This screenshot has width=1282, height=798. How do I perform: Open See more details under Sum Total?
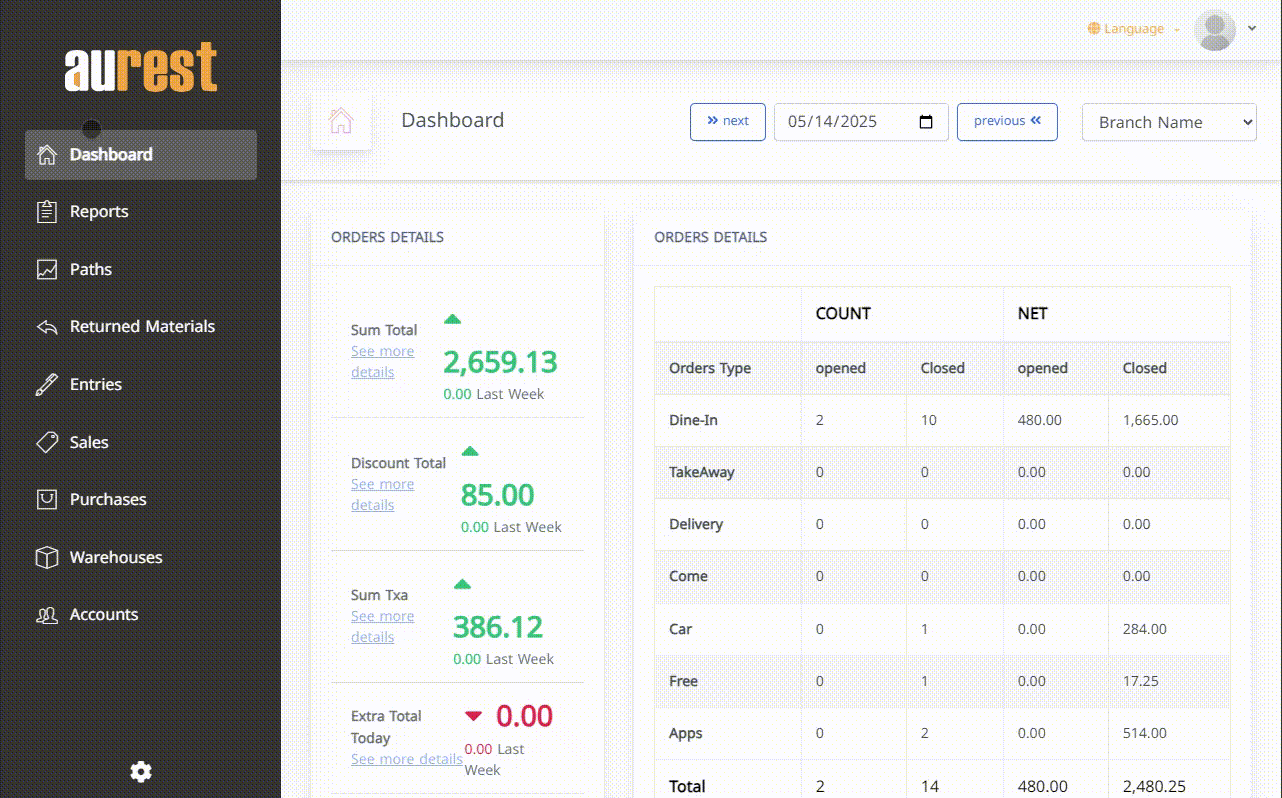381,362
